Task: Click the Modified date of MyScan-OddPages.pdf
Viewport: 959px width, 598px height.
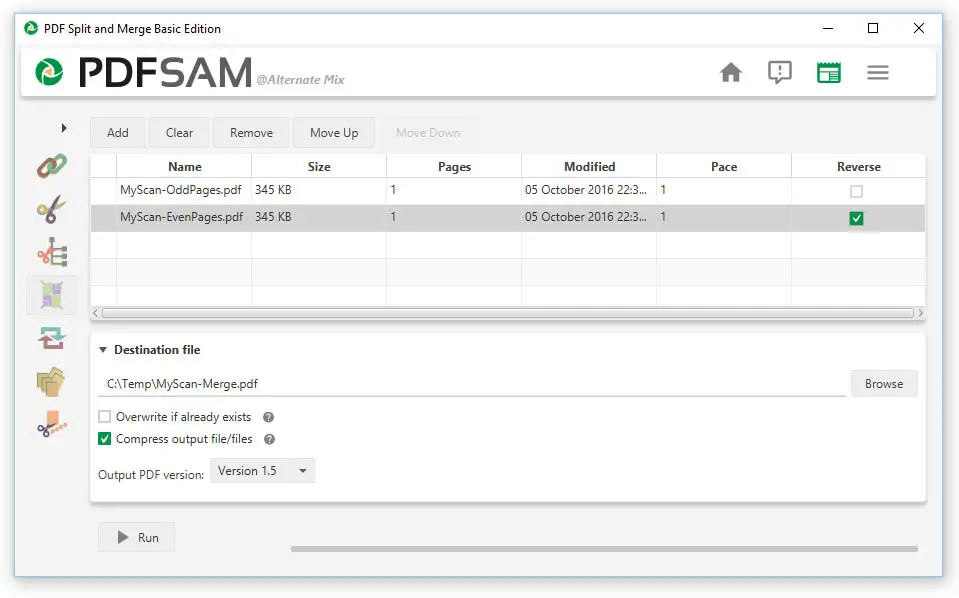Action: pos(585,190)
